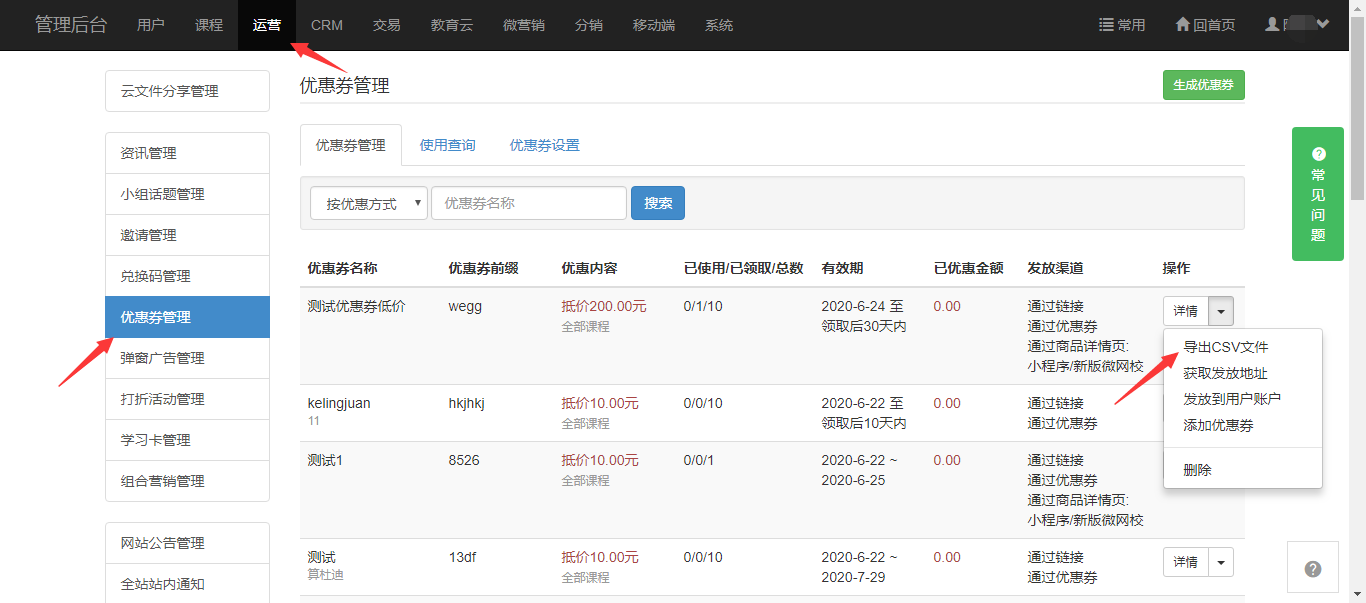Select 导出CSV文件 from the menu
1366x603 pixels.
tap(1225, 347)
